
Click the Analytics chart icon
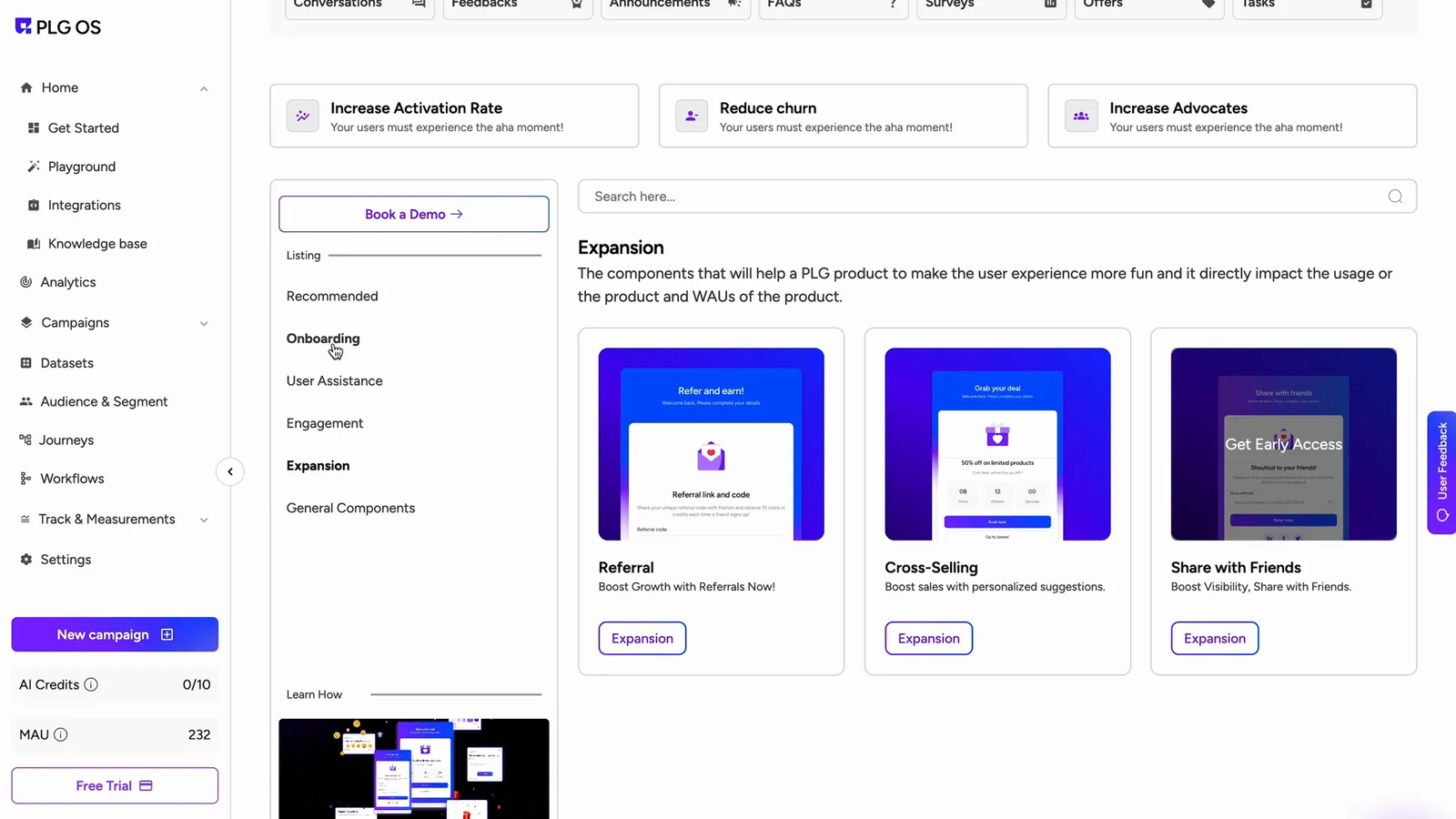(x=25, y=282)
